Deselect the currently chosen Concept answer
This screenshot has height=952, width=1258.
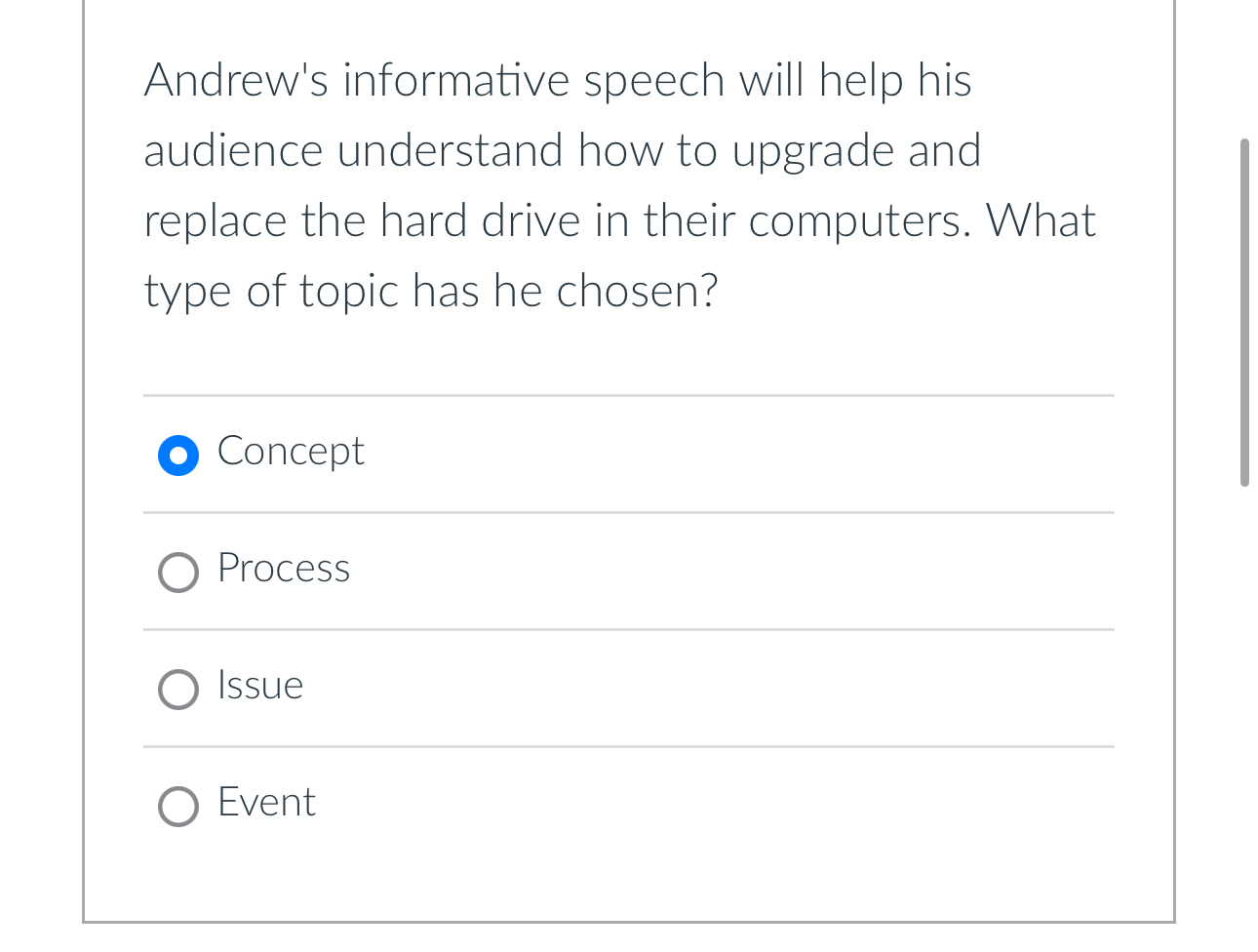[177, 455]
